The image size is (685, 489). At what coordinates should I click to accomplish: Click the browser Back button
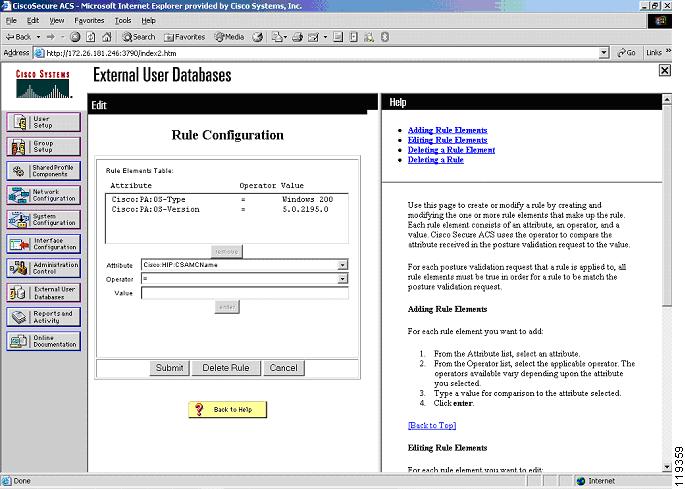[18, 37]
